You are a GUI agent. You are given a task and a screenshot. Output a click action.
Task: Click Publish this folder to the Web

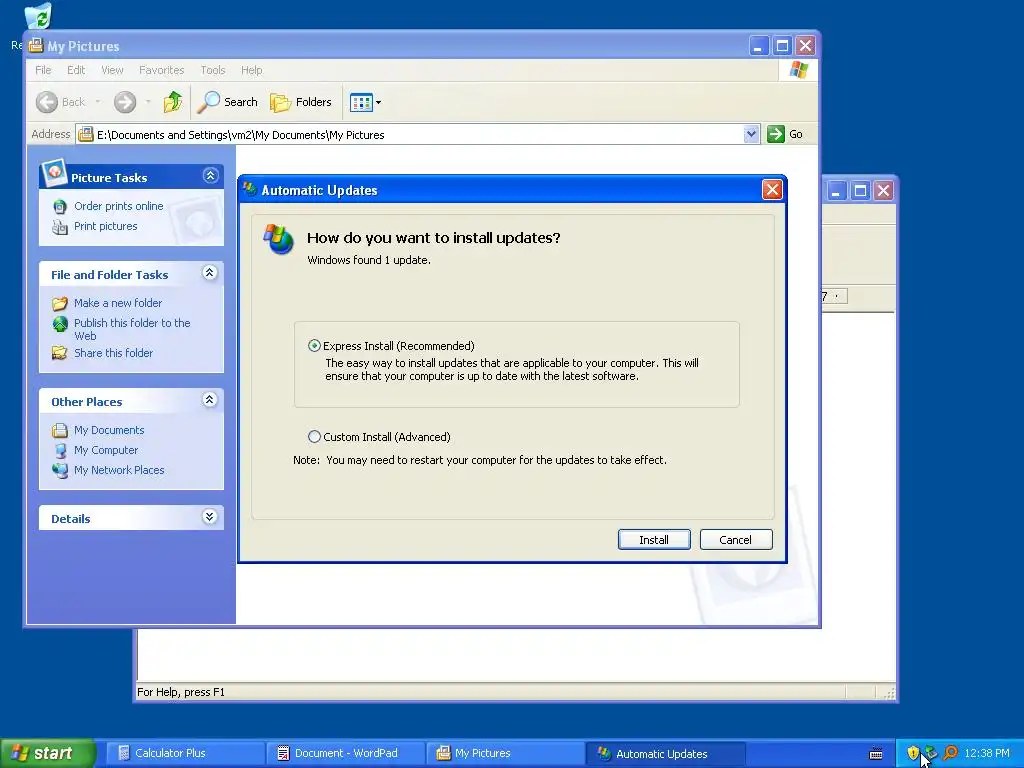(x=132, y=329)
